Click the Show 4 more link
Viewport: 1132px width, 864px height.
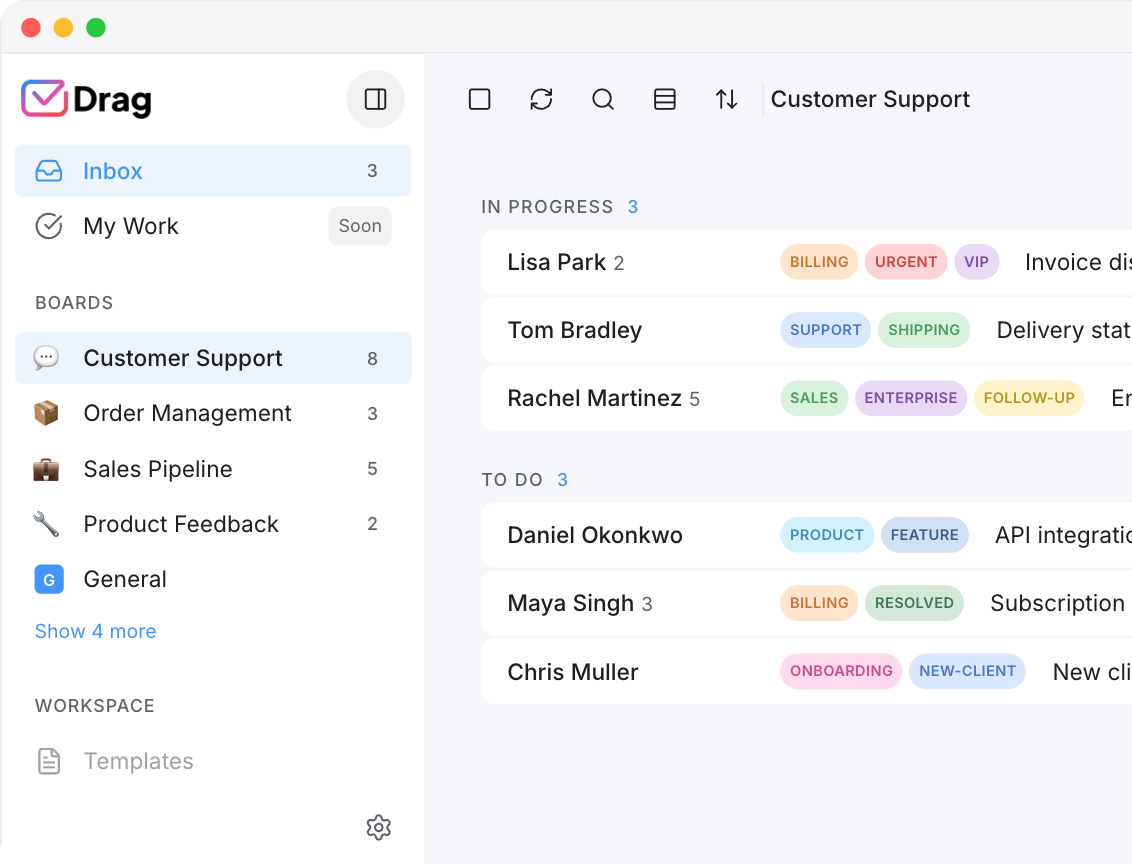tap(95, 631)
